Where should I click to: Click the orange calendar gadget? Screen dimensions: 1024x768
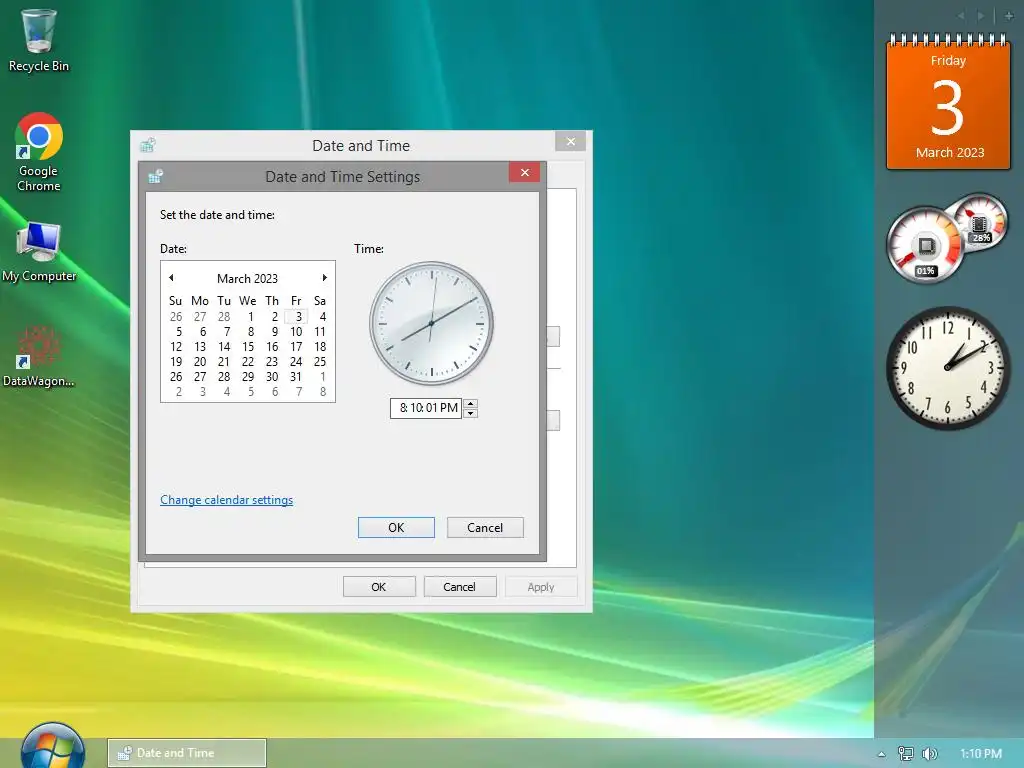948,101
